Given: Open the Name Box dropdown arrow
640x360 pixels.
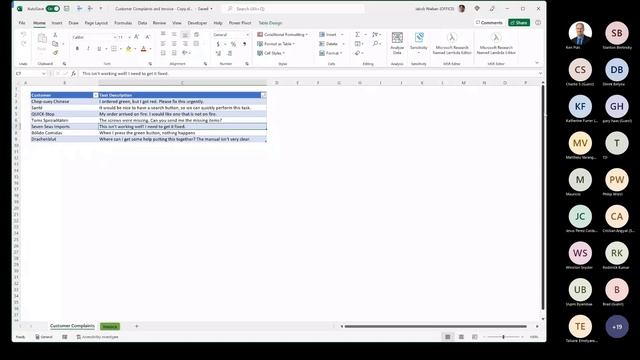Looking at the screenshot, I should [x=44, y=73].
